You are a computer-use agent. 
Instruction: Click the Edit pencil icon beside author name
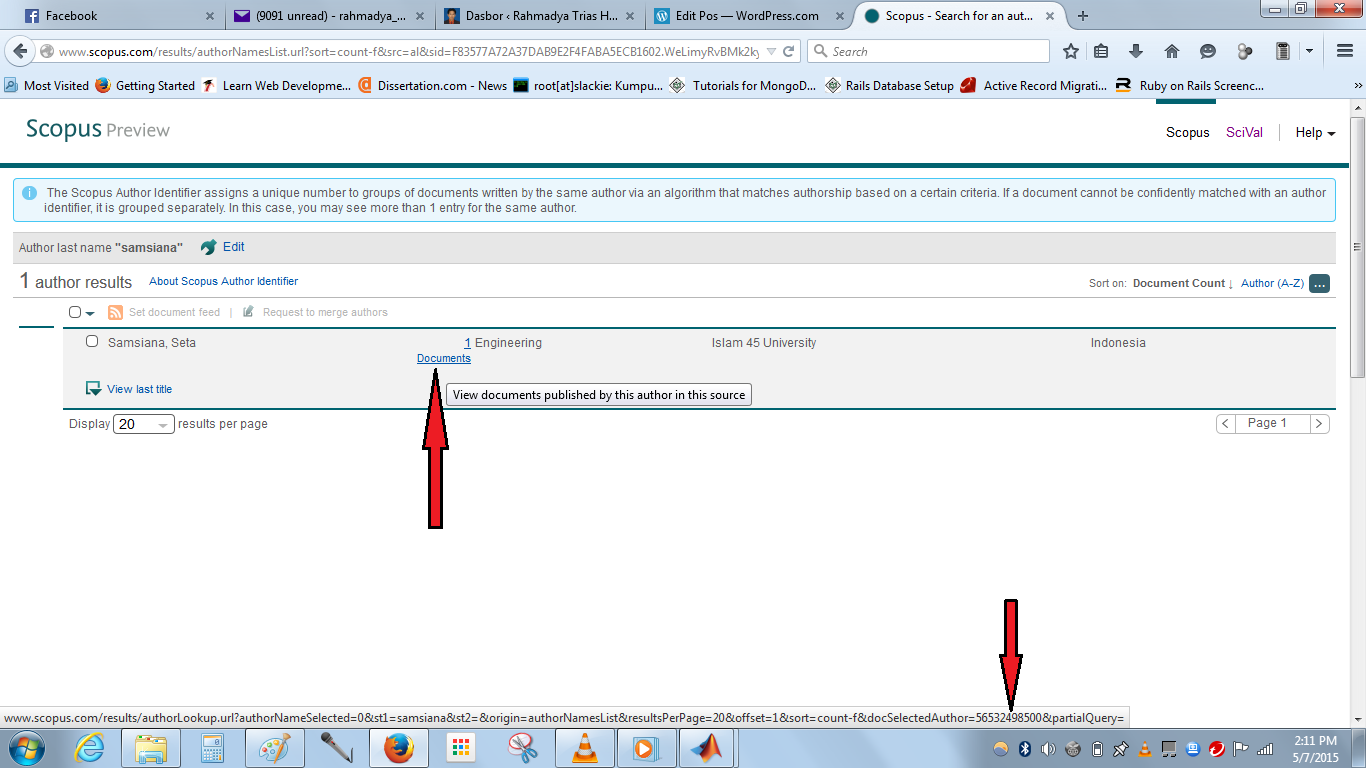tap(209, 247)
